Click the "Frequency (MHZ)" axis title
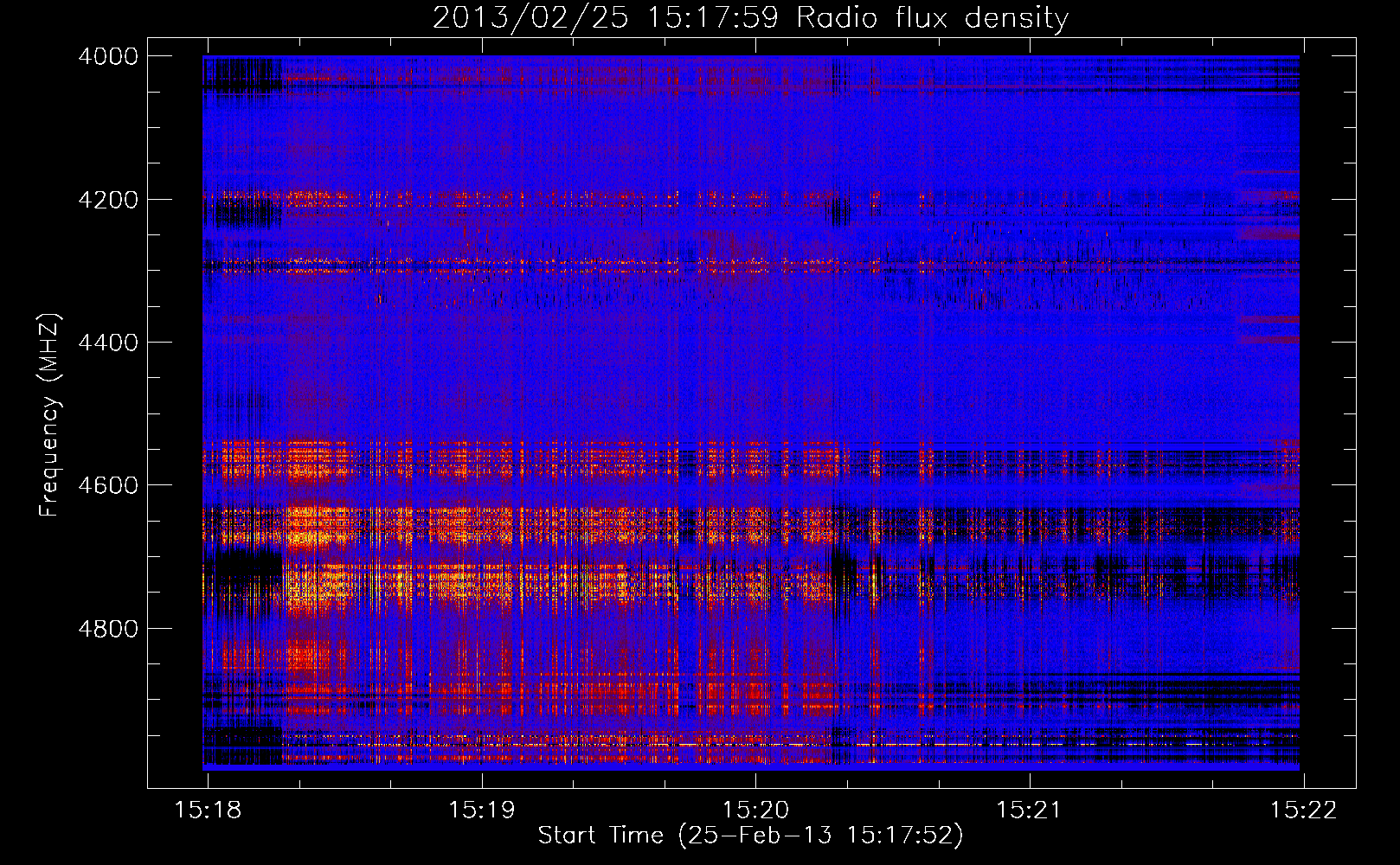The width and height of the screenshot is (1400, 865). point(49,415)
